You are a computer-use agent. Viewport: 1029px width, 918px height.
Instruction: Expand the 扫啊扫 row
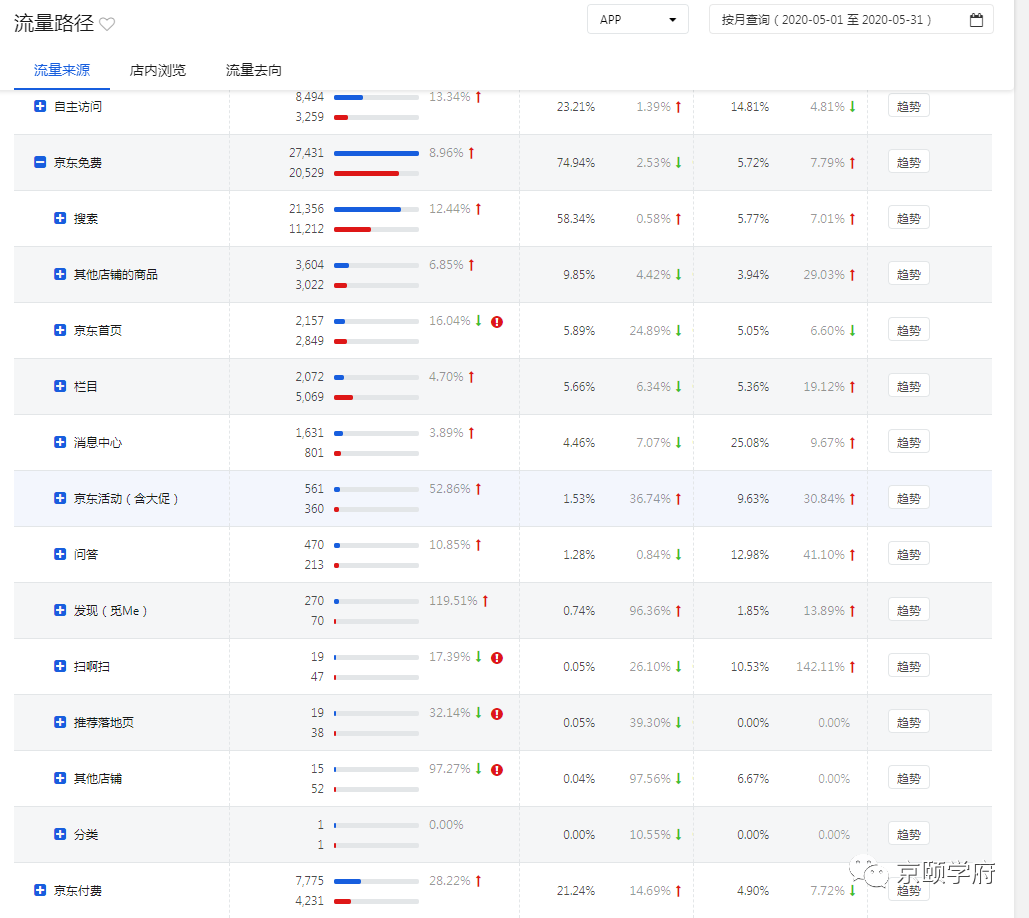(x=60, y=666)
